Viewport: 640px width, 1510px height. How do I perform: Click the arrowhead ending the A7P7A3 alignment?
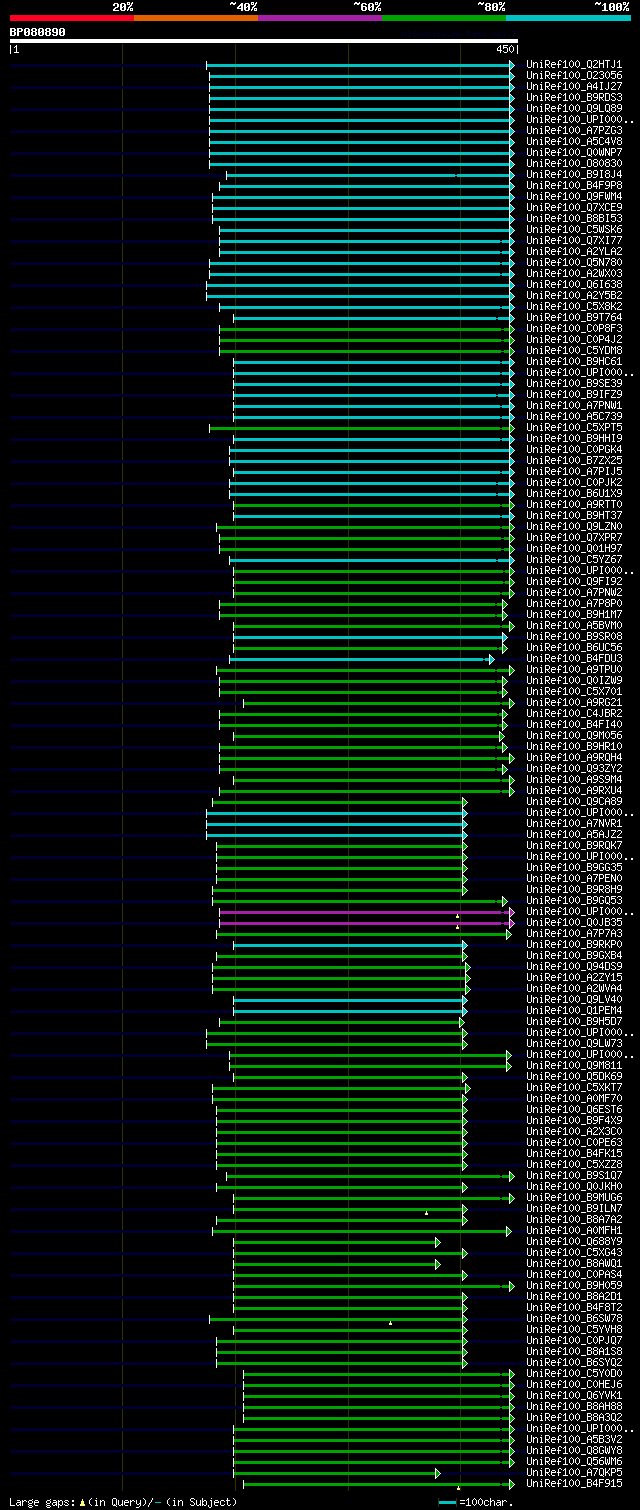pyautogui.click(x=509, y=934)
